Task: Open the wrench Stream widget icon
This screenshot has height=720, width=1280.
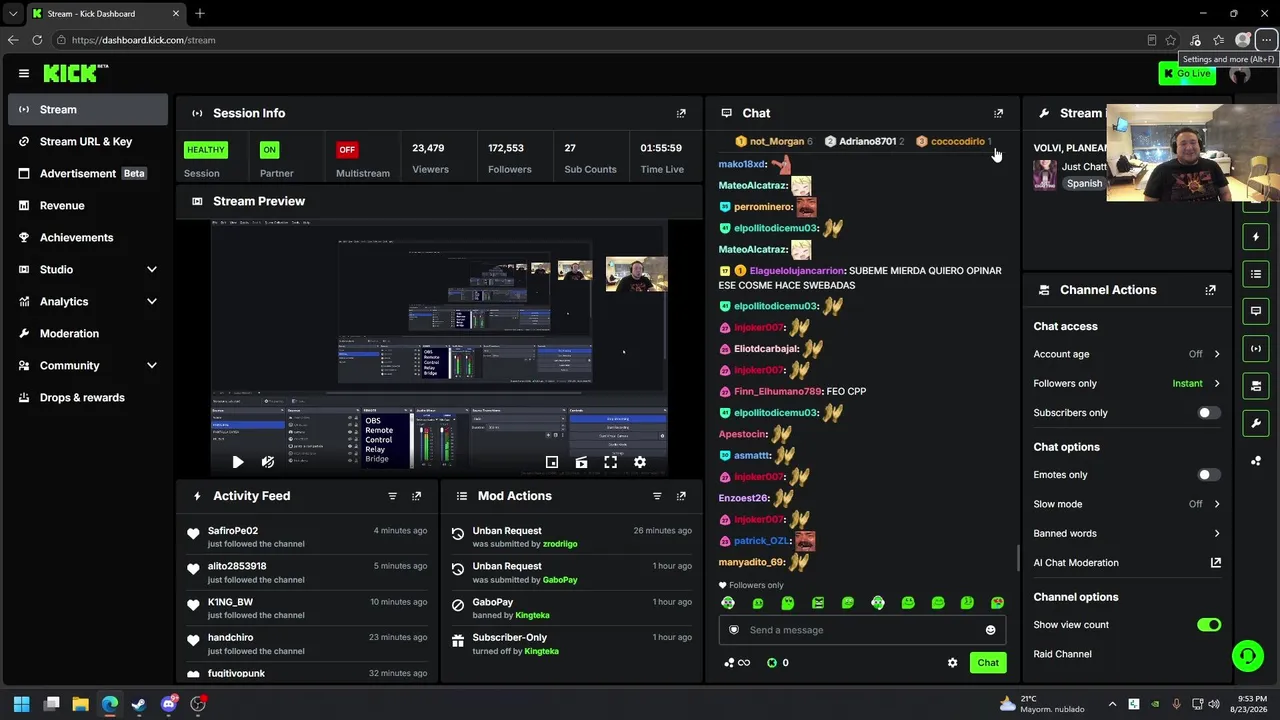Action: click(x=1256, y=423)
